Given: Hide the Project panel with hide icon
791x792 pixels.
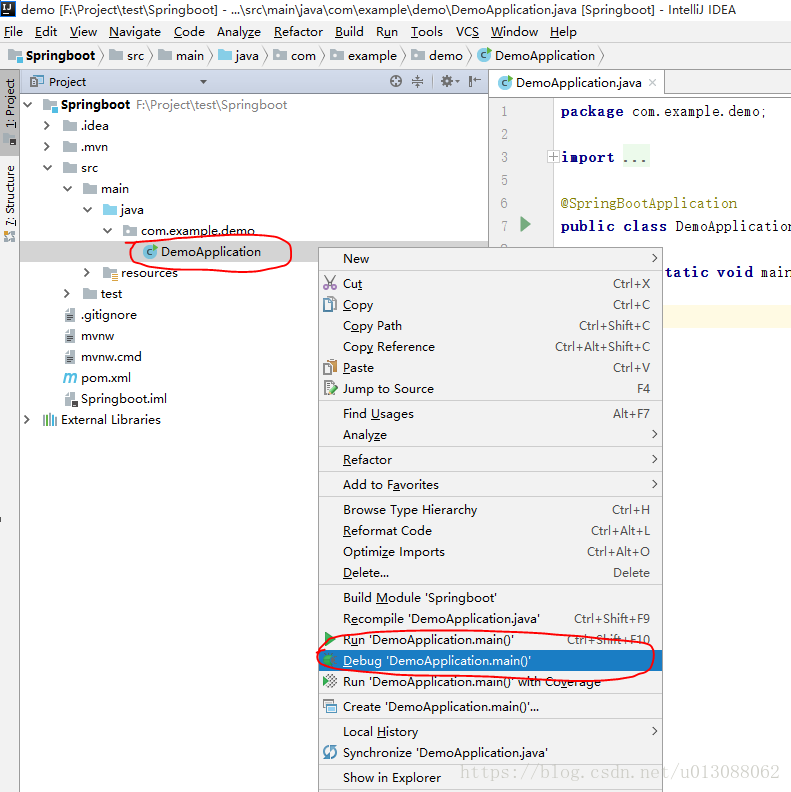Looking at the screenshot, I should 474,81.
